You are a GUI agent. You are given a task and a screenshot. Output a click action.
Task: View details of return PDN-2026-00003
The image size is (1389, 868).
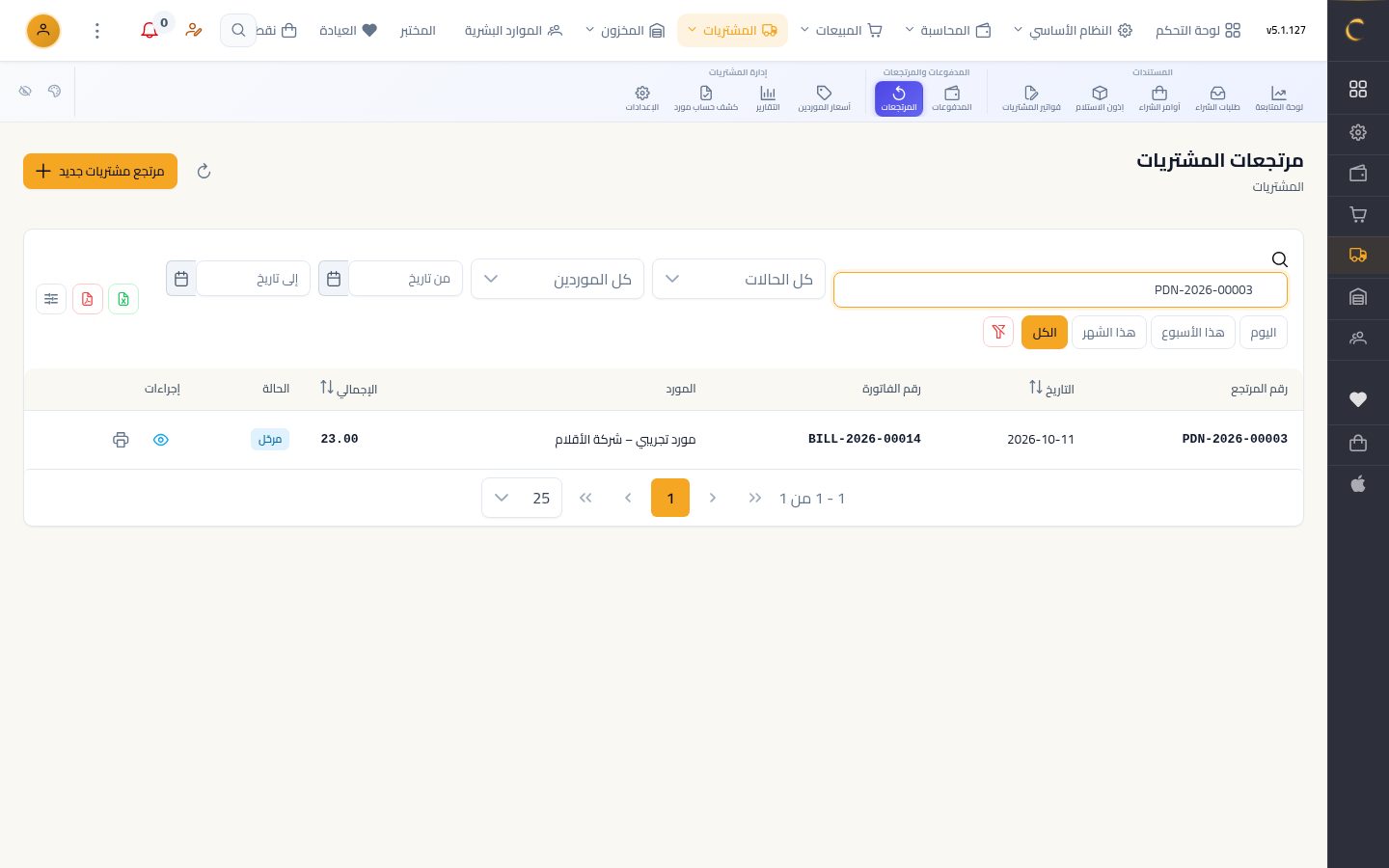pos(161,440)
